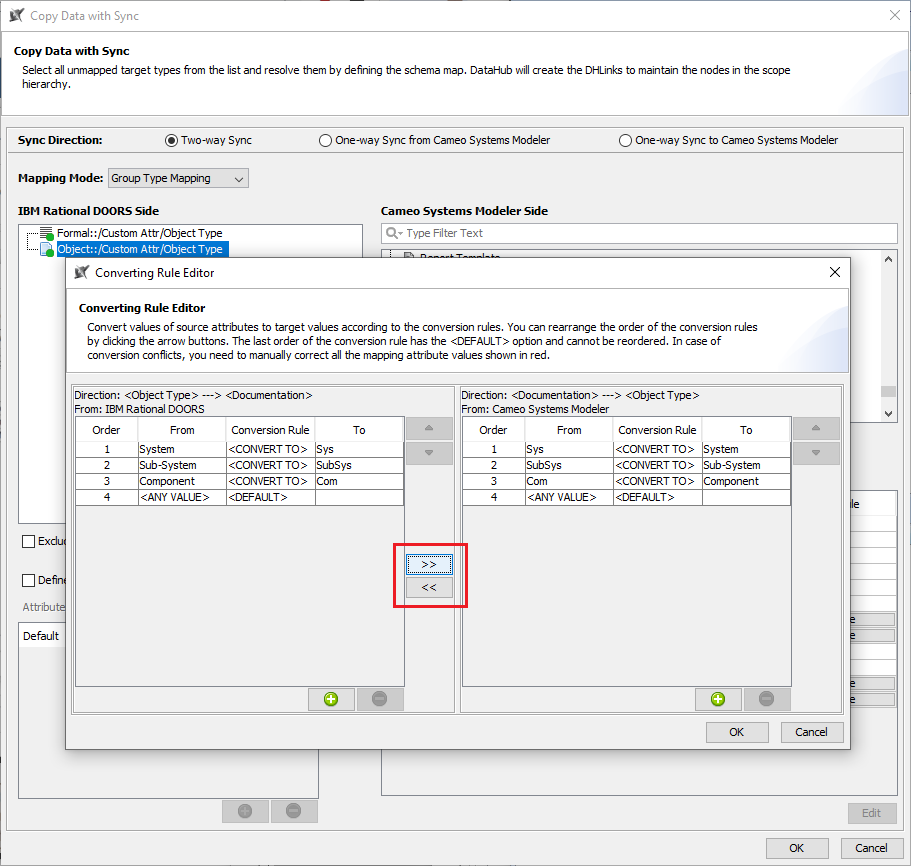
Task: Click OK in Copy Data with Sync window
Action: pyautogui.click(x=797, y=848)
